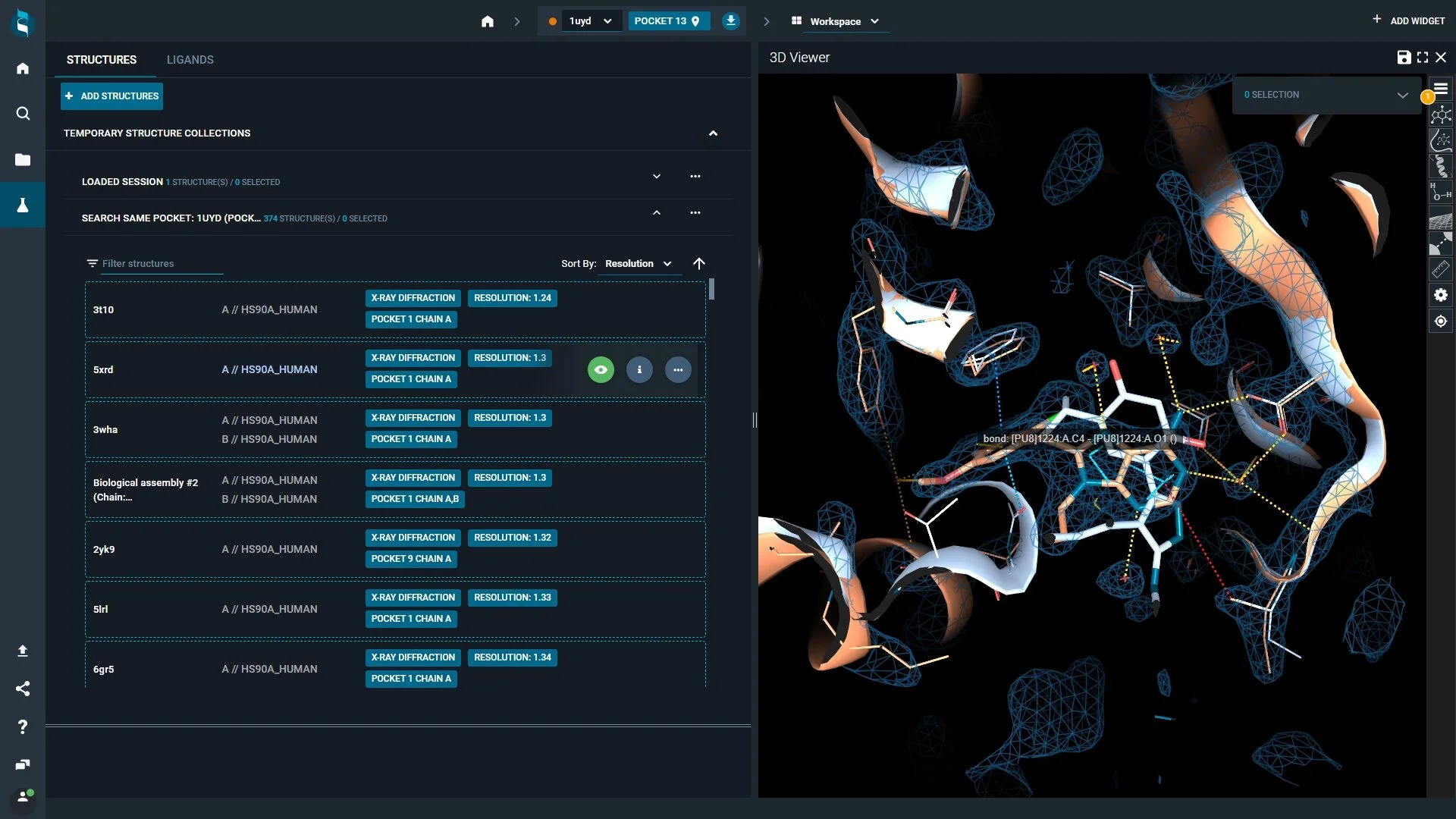The height and width of the screenshot is (819, 1456).
Task: Toggle ascending sort direction arrow
Action: 699,264
